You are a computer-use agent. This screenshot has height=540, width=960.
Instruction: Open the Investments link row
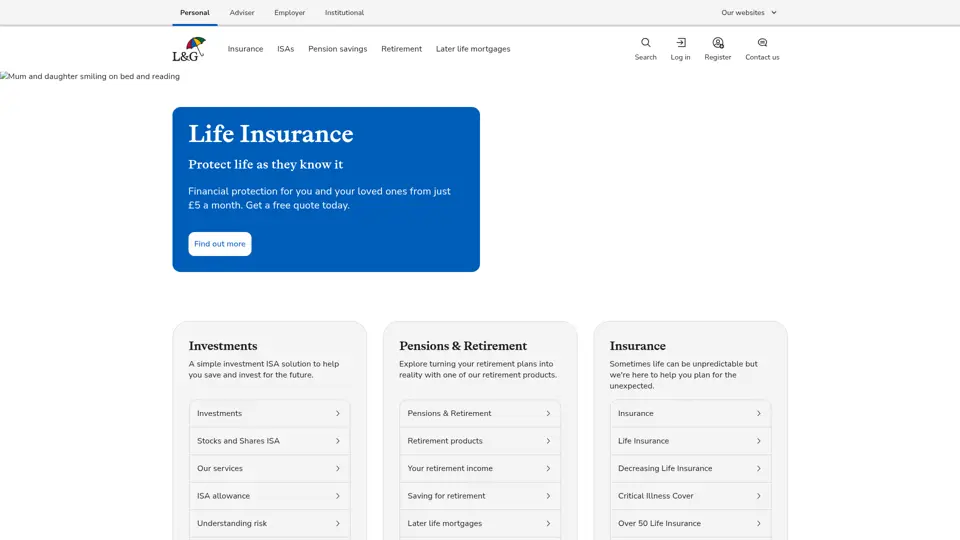[x=269, y=413]
